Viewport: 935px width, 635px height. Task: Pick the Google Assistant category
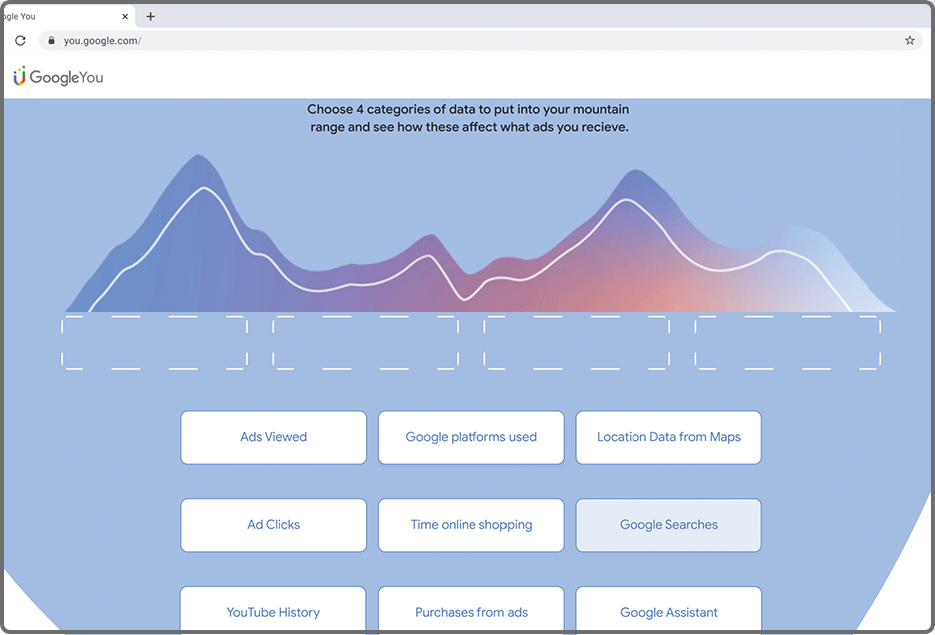click(x=668, y=609)
